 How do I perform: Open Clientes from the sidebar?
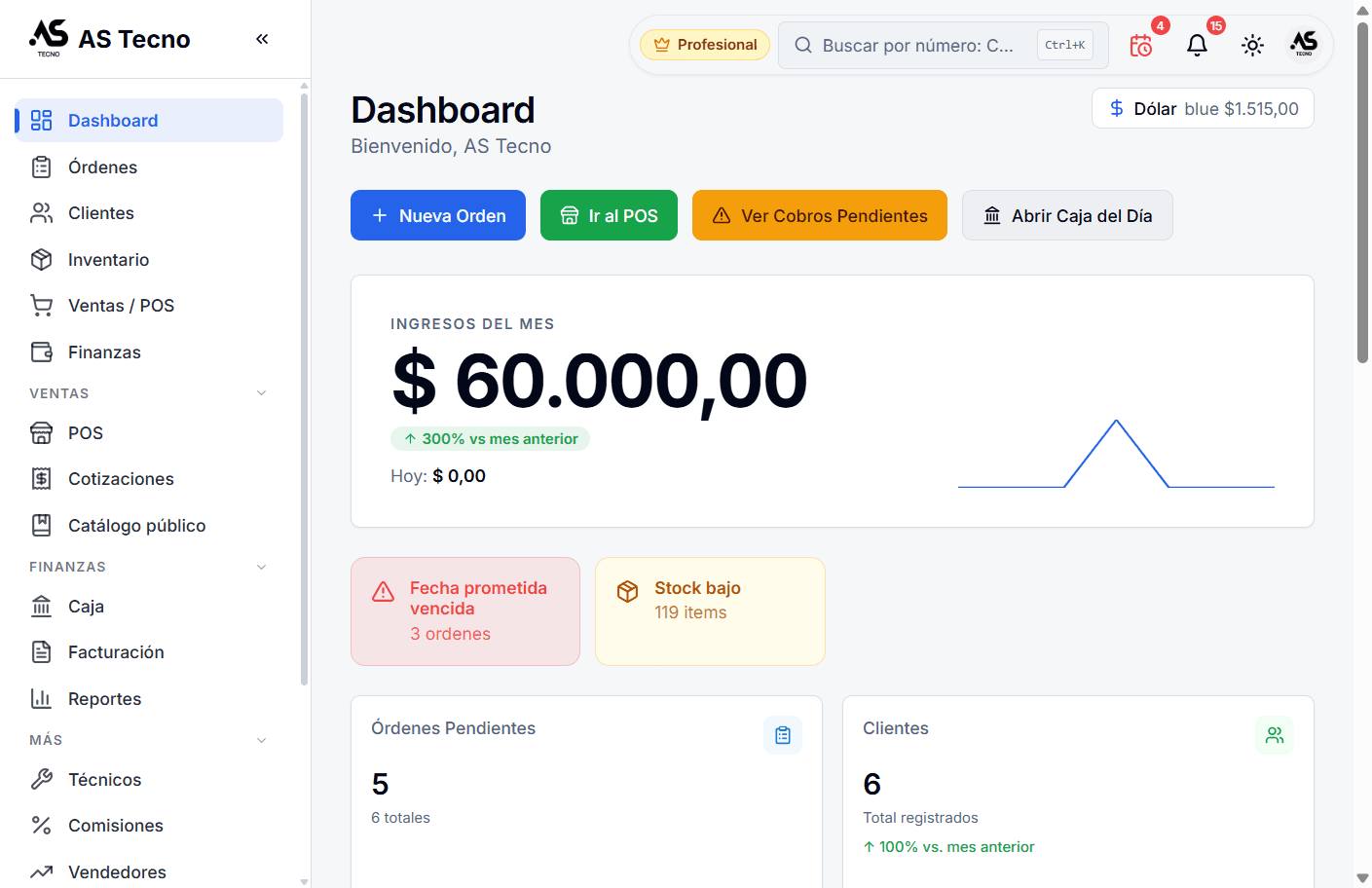149,213
